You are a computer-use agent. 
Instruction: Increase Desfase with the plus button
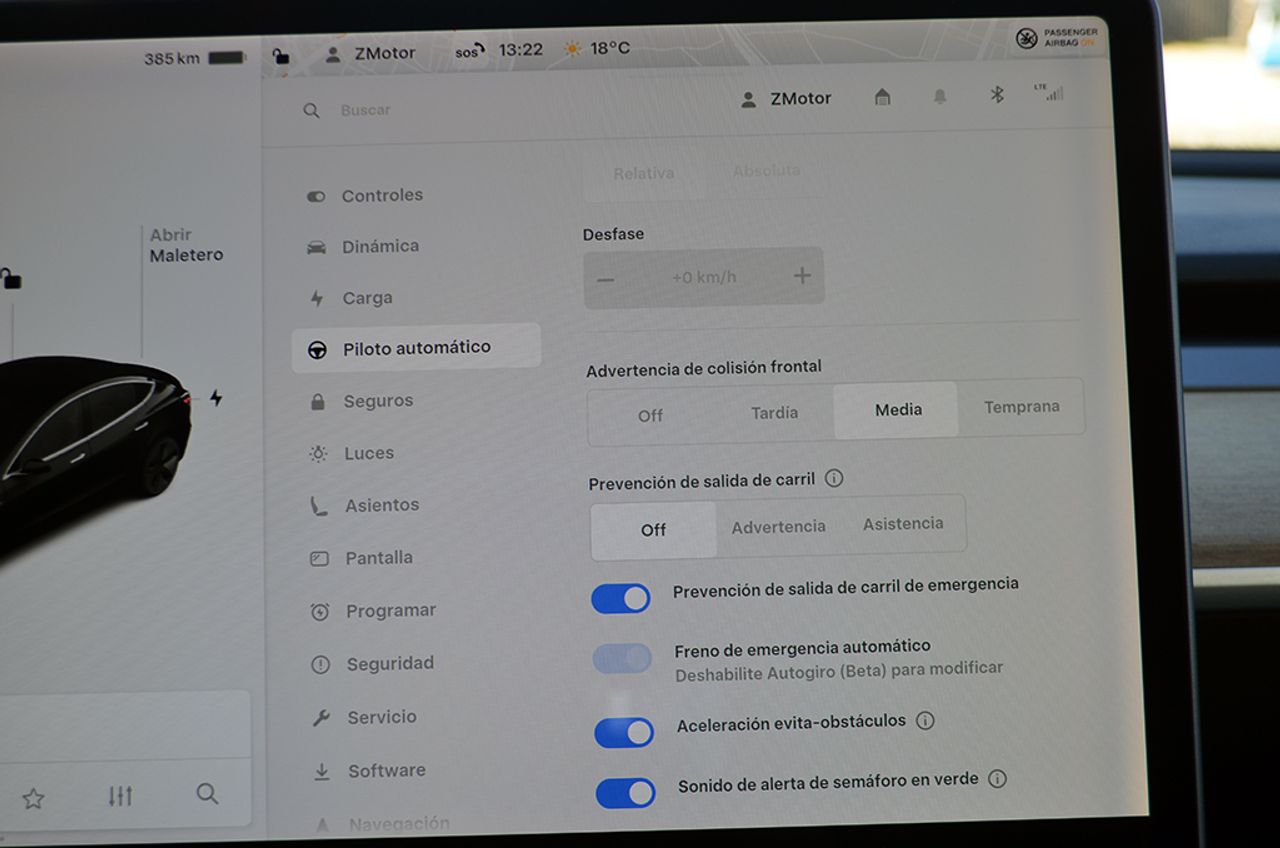point(802,276)
